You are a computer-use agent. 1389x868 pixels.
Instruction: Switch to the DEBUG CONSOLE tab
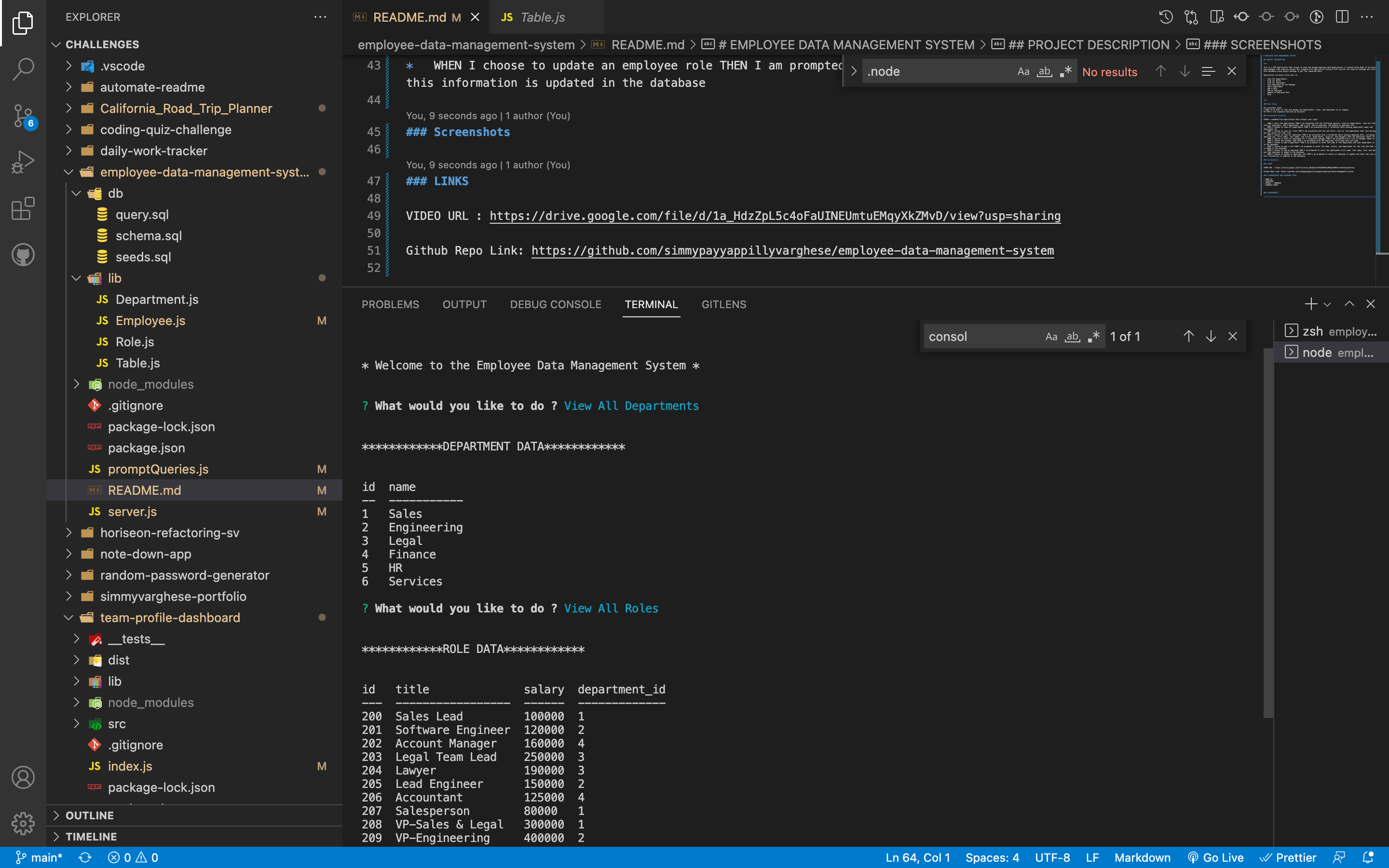[x=555, y=304]
